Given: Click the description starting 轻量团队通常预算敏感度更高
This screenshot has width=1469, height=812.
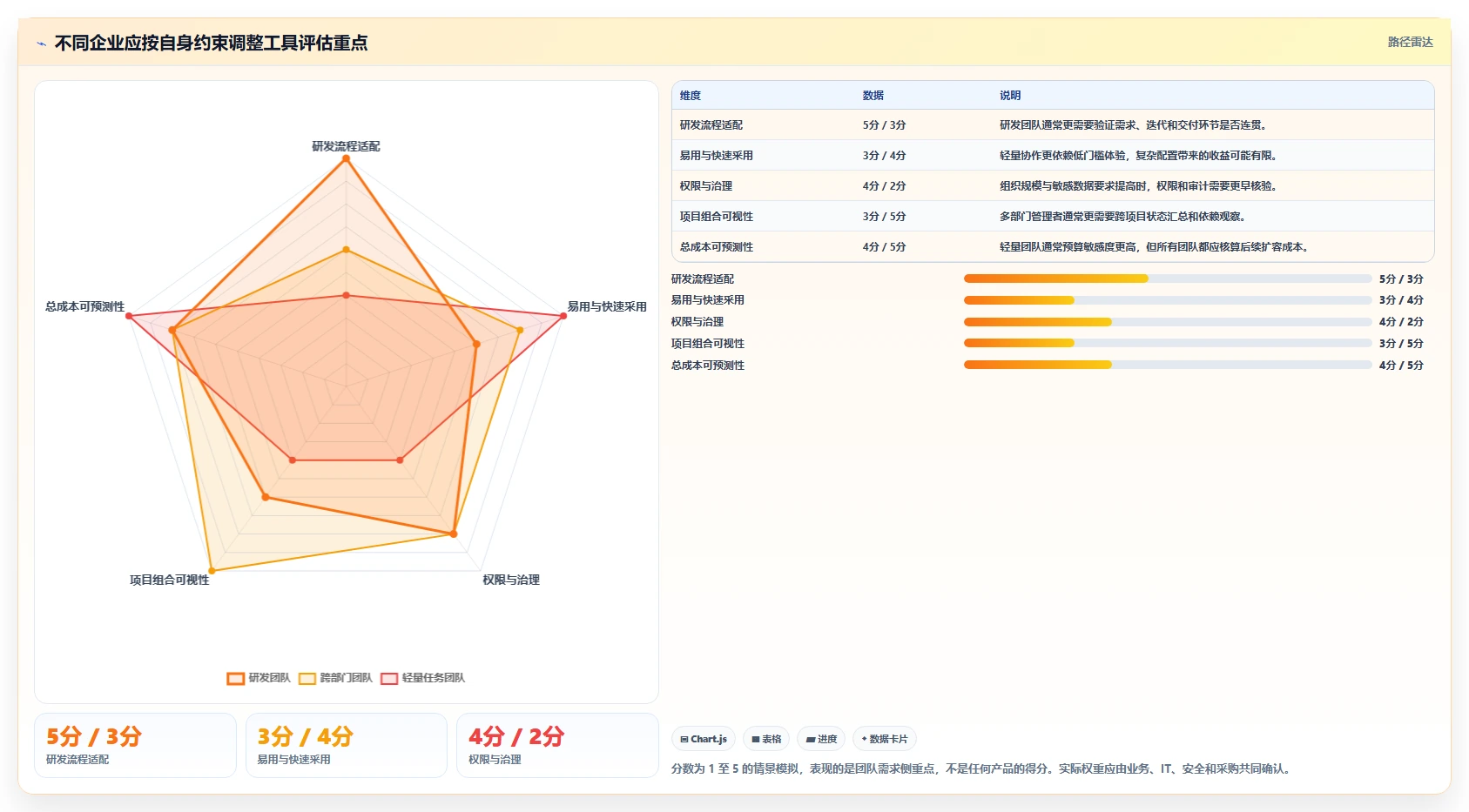Looking at the screenshot, I should (1156, 247).
